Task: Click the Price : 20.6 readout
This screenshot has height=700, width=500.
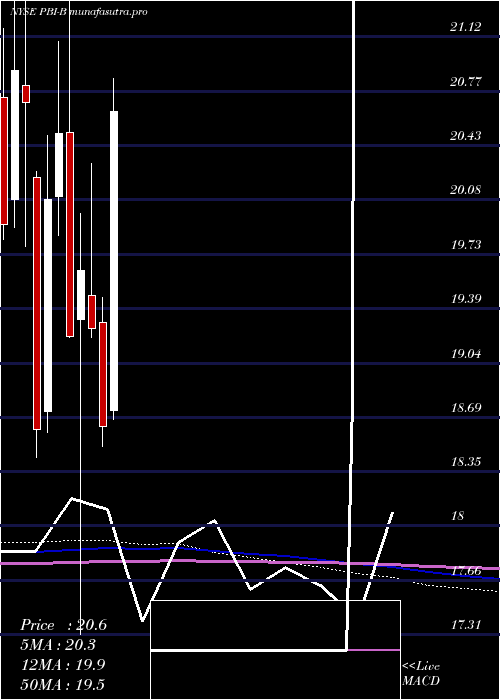Action: tap(63, 625)
